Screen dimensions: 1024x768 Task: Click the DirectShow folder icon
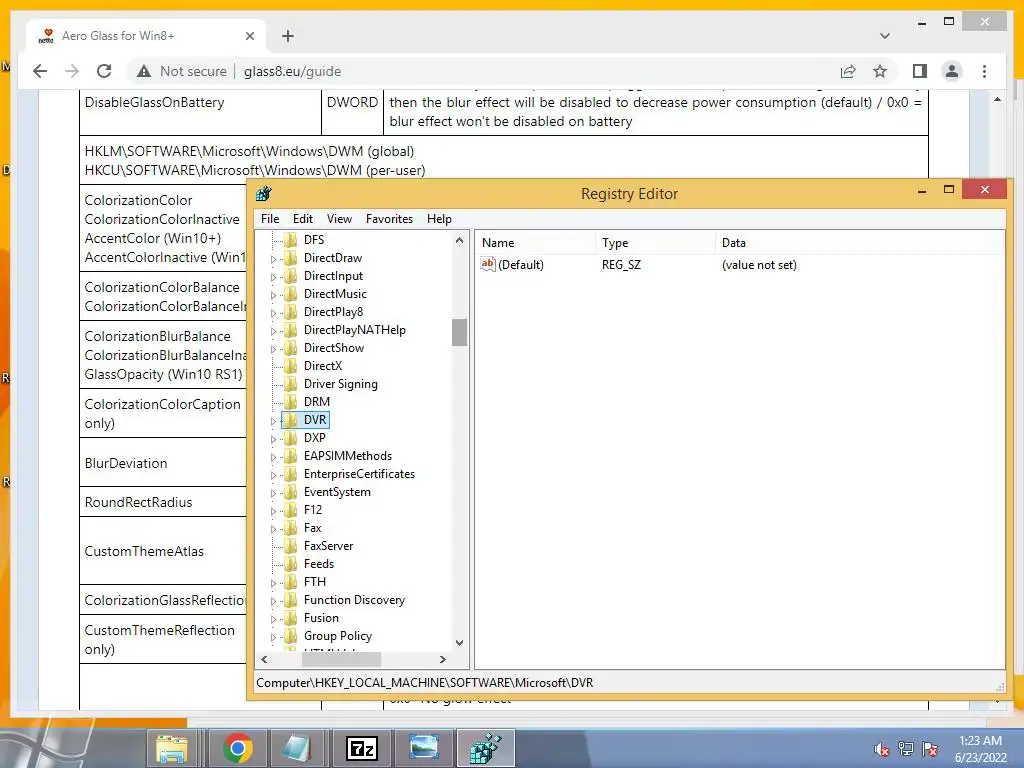pos(291,348)
